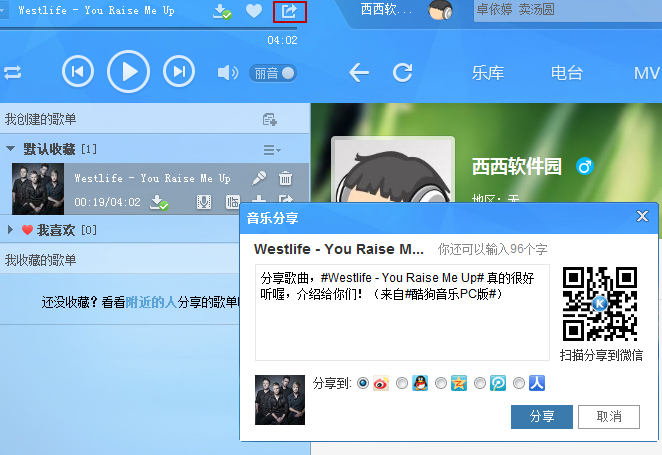Toggle the loop playback mode icon
This screenshot has height=455, width=662.
13,73
